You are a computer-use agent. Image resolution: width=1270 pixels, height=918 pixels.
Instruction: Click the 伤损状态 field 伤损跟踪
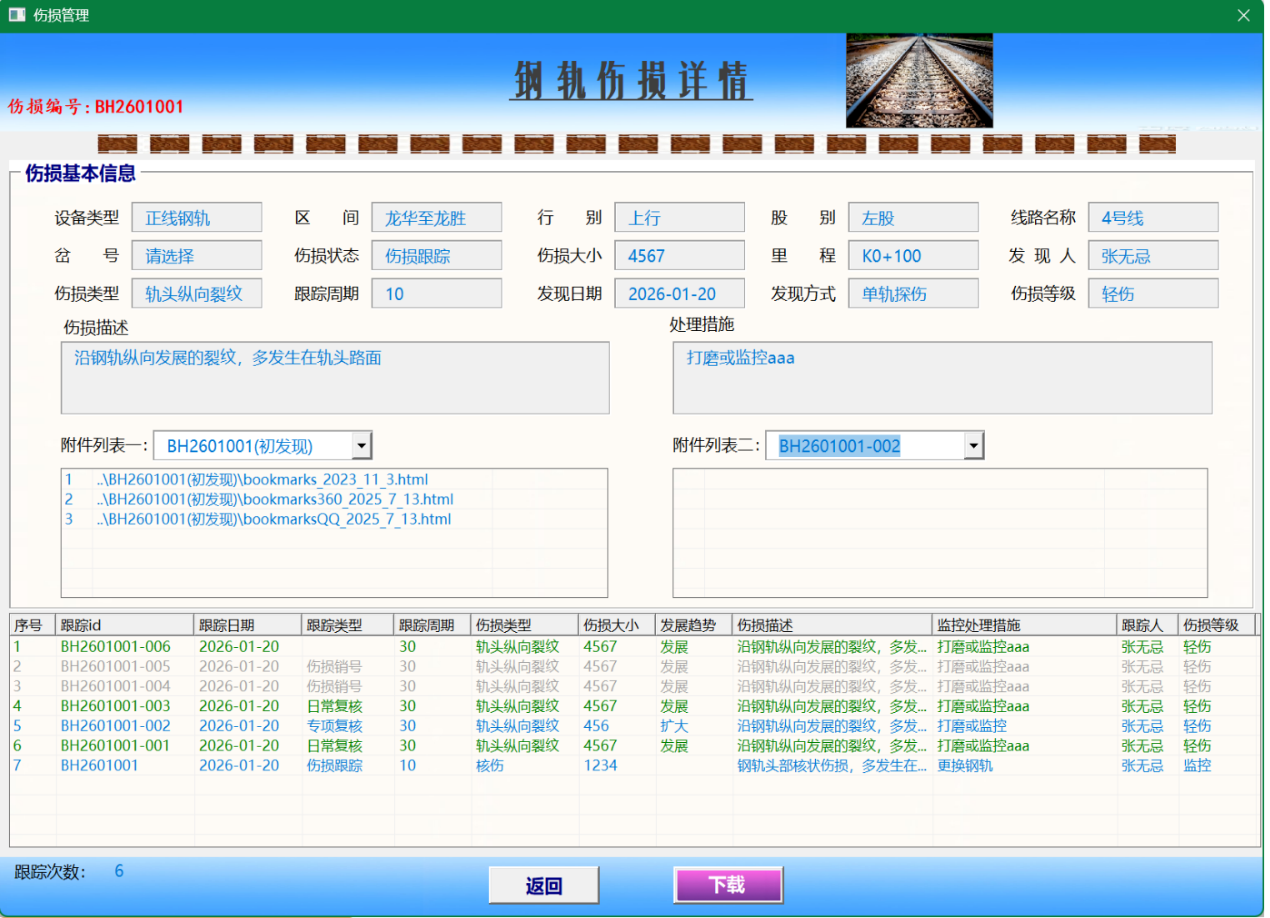437,256
